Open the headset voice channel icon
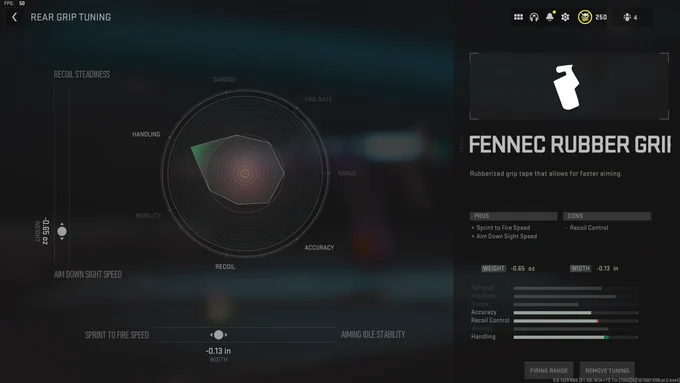 coord(534,17)
